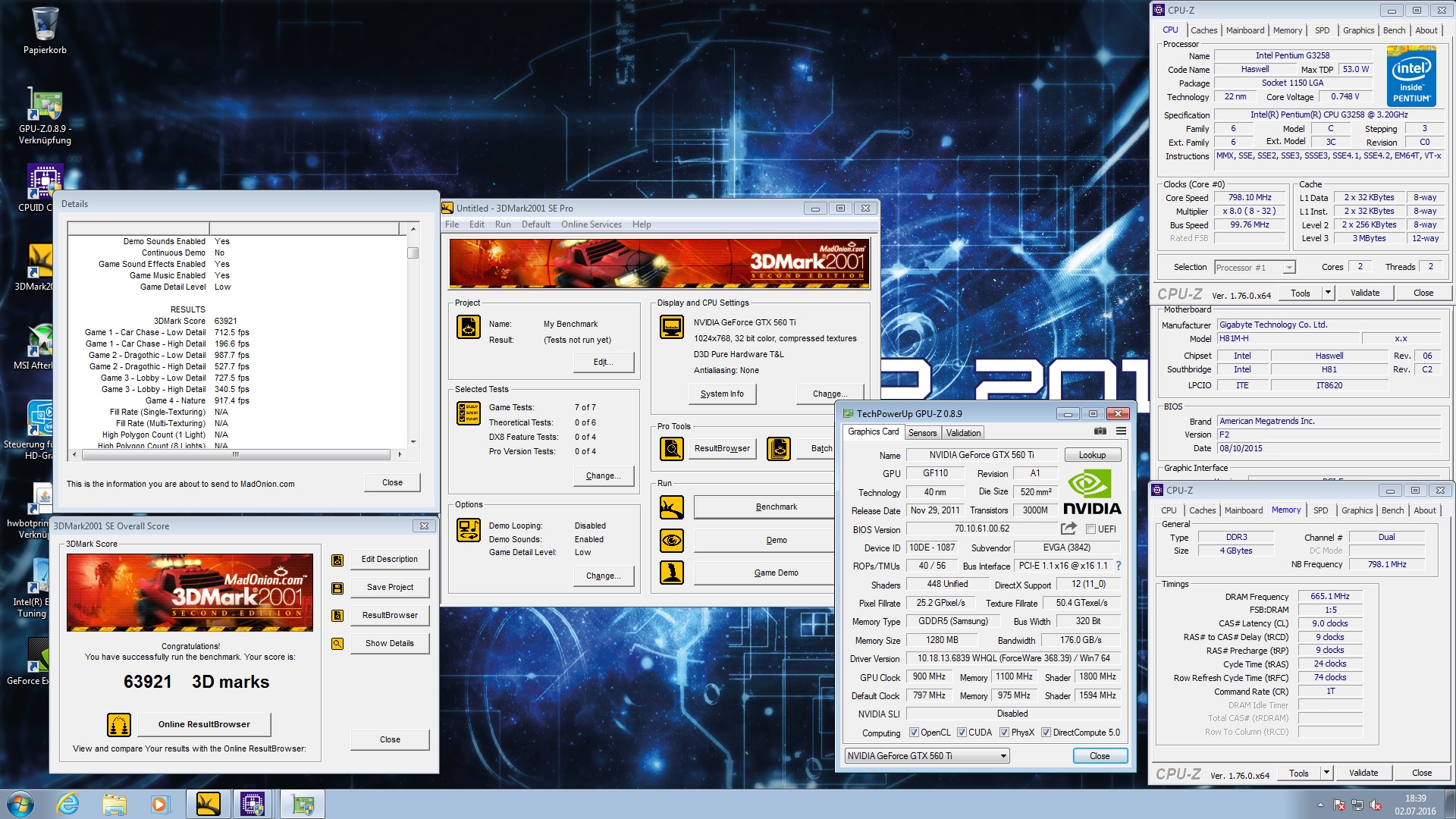Click the Bus Interface question mark icon
This screenshot has width=1456, height=819.
[1118, 566]
